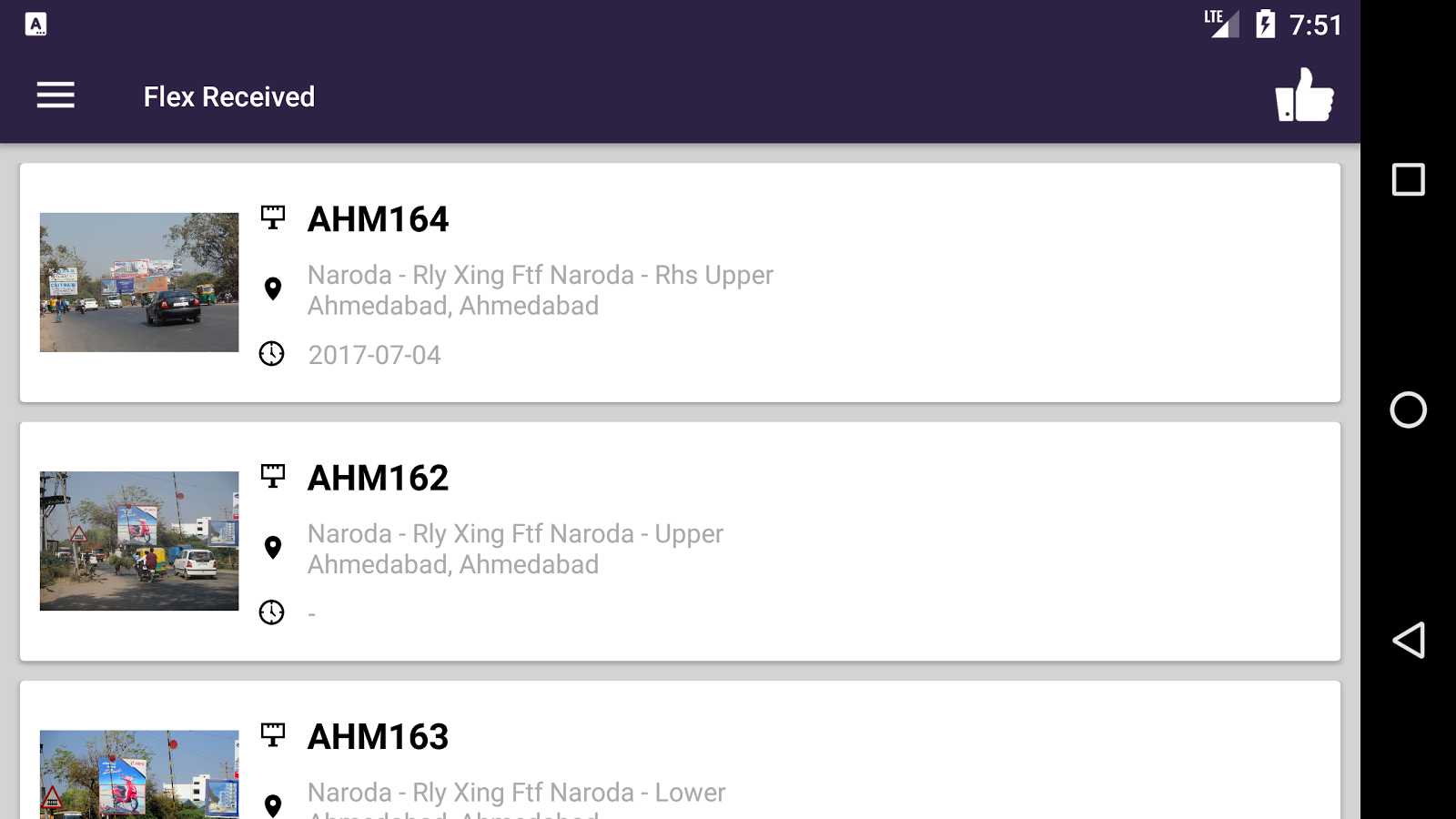Tap the Android home circle button
Viewport: 1456px width, 819px height.
(1409, 409)
